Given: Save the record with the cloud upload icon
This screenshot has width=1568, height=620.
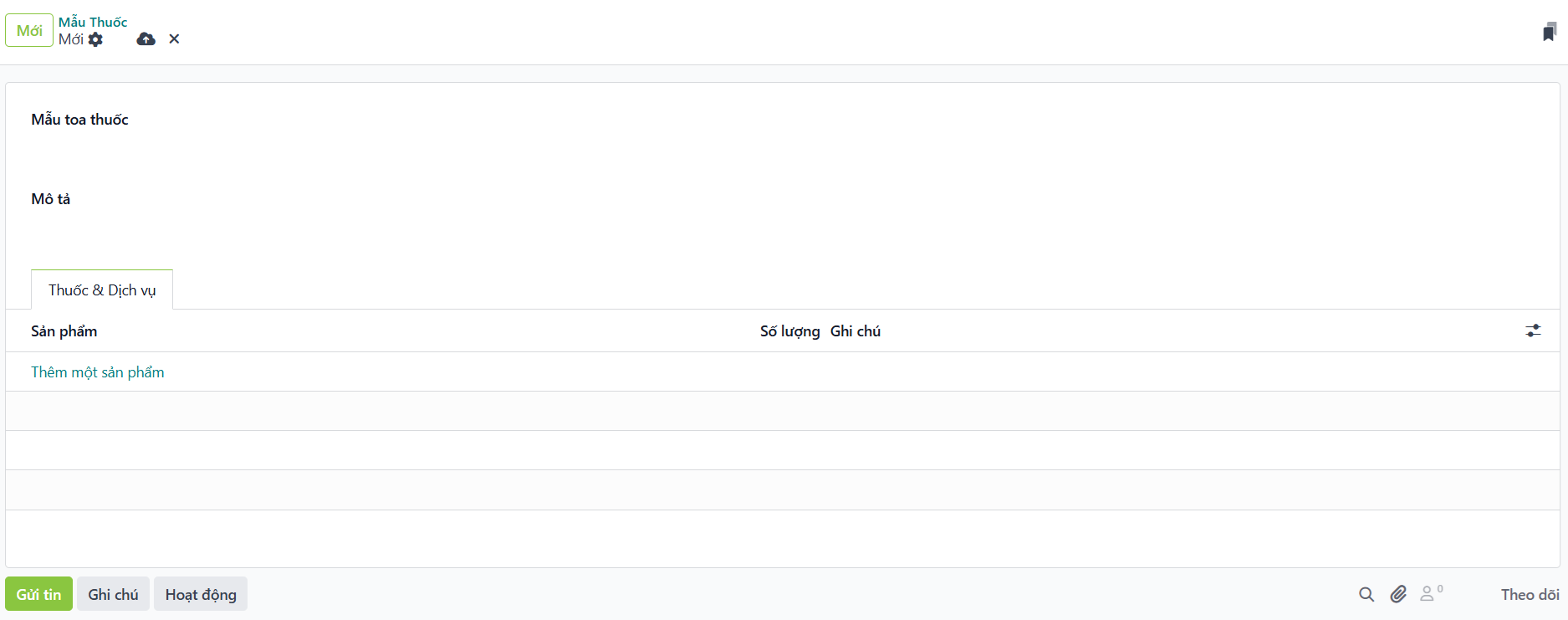Looking at the screenshot, I should tap(146, 39).
